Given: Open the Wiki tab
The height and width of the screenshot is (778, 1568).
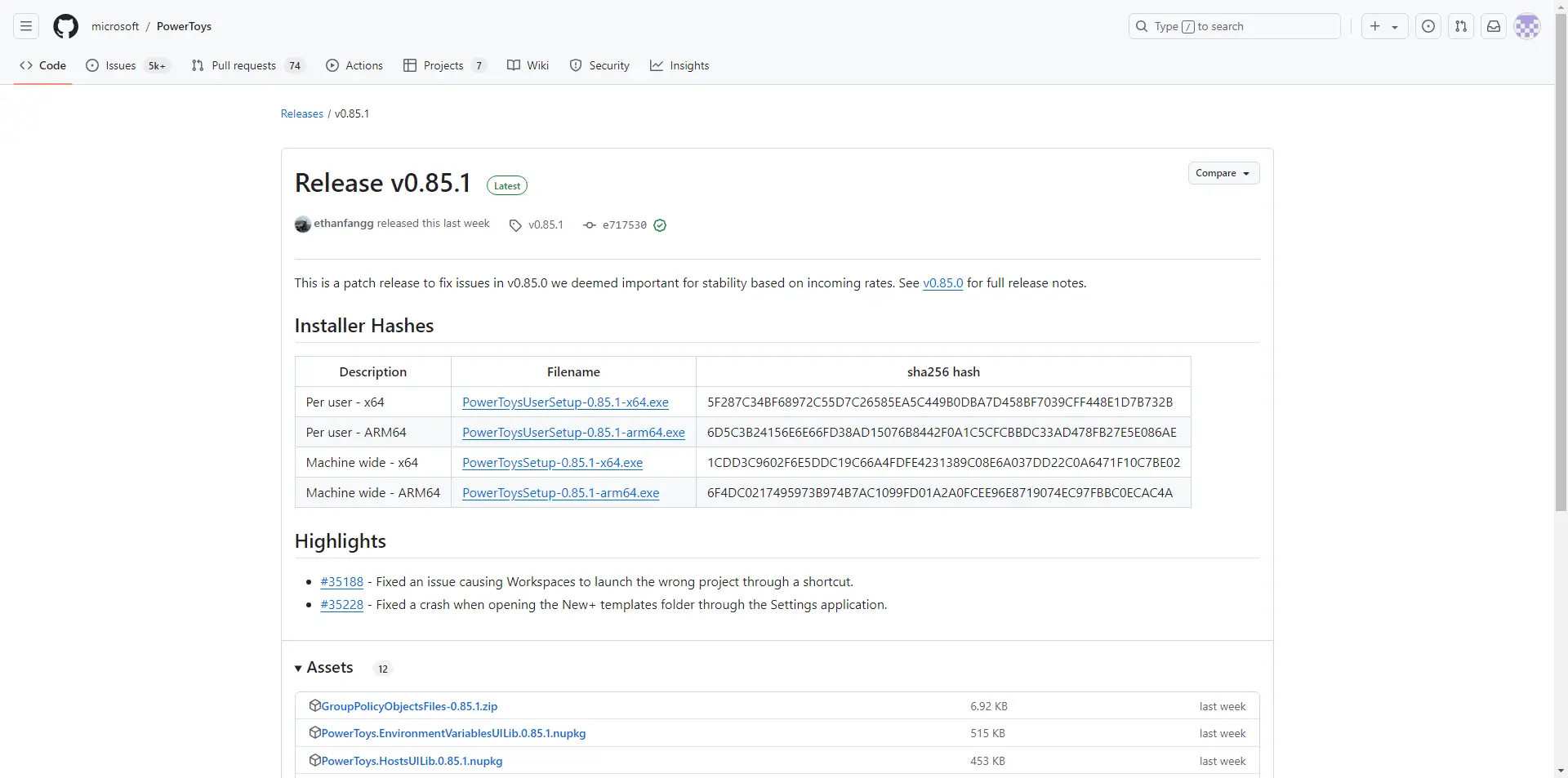Looking at the screenshot, I should (x=528, y=65).
